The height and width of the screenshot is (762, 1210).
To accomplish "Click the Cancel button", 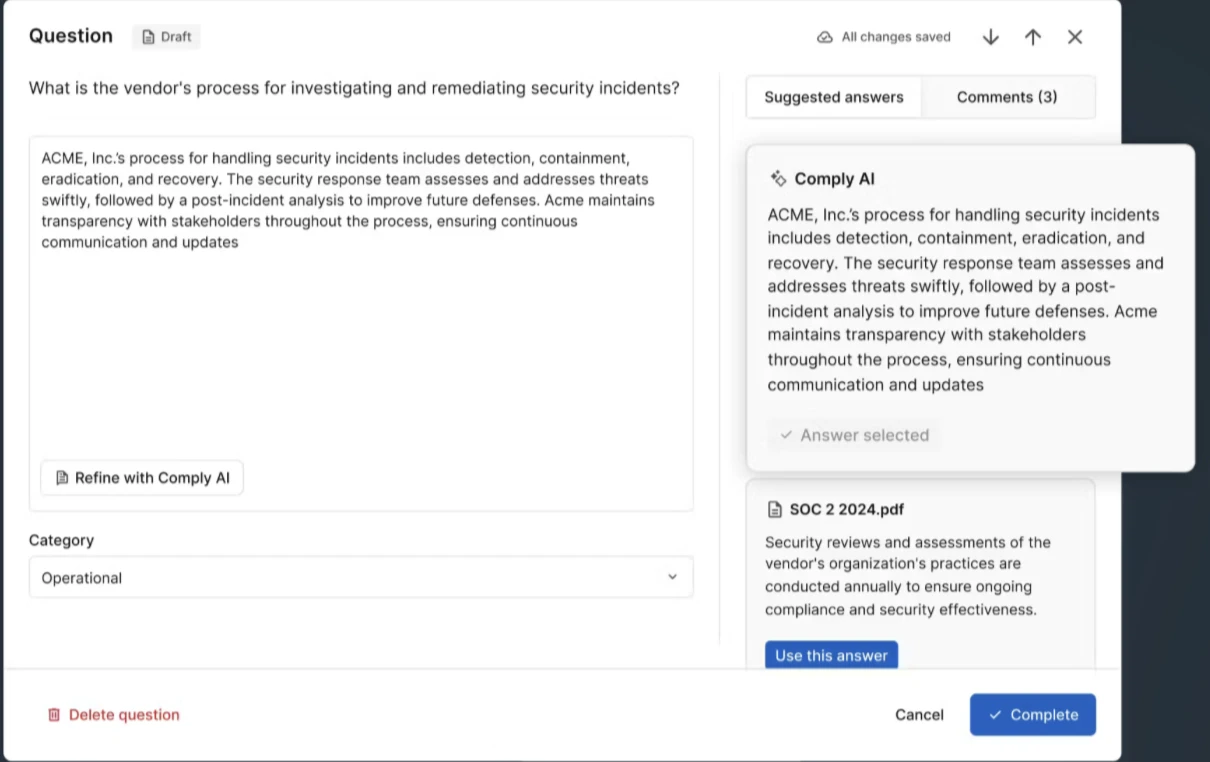I will coord(919,715).
